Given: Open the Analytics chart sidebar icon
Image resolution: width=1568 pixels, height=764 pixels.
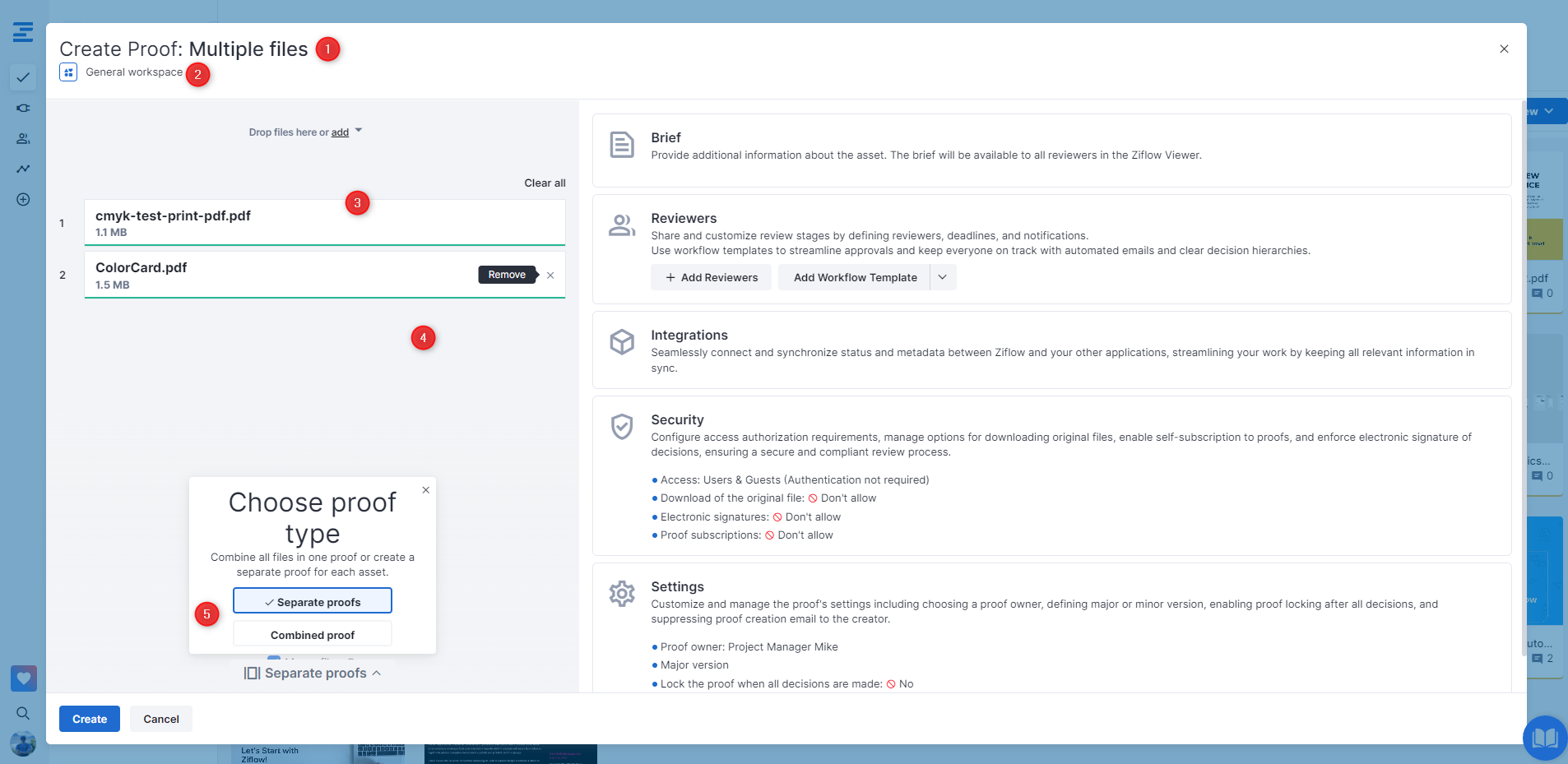Looking at the screenshot, I should click(x=23, y=169).
